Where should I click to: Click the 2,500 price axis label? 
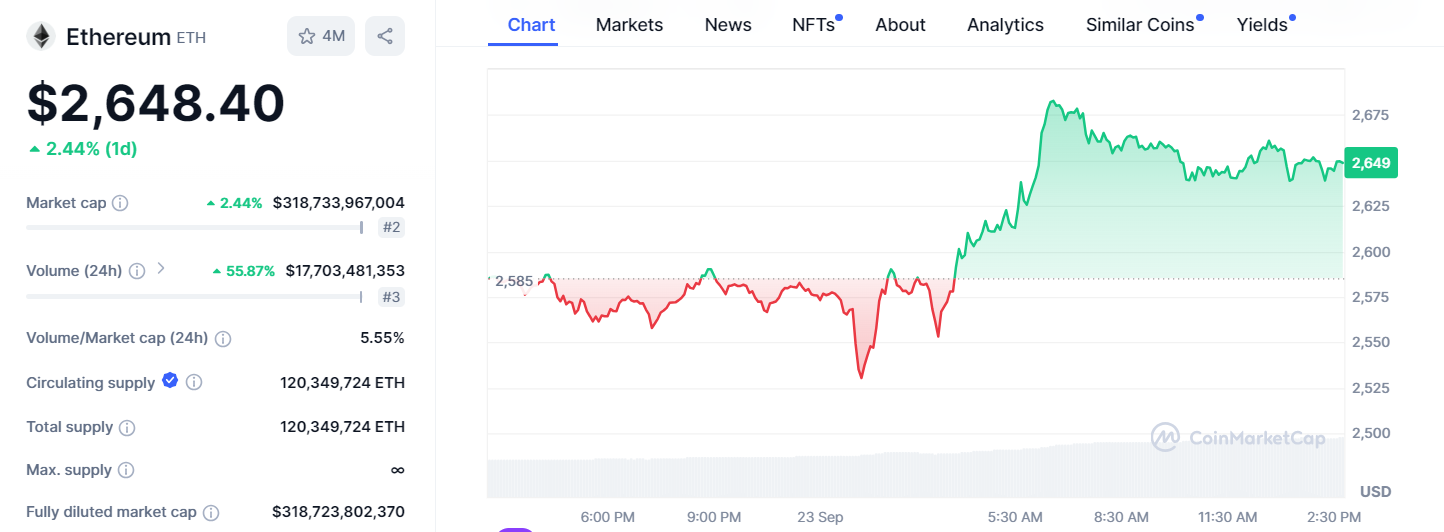1370,433
